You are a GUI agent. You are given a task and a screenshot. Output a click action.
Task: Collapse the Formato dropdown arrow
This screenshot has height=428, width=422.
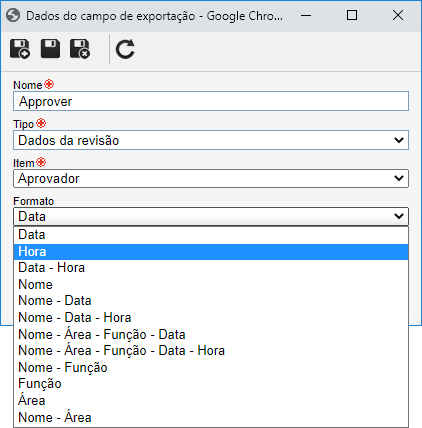399,216
